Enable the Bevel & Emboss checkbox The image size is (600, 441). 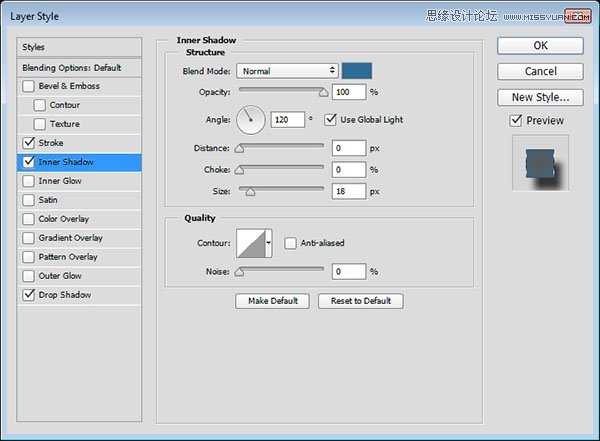pos(28,86)
